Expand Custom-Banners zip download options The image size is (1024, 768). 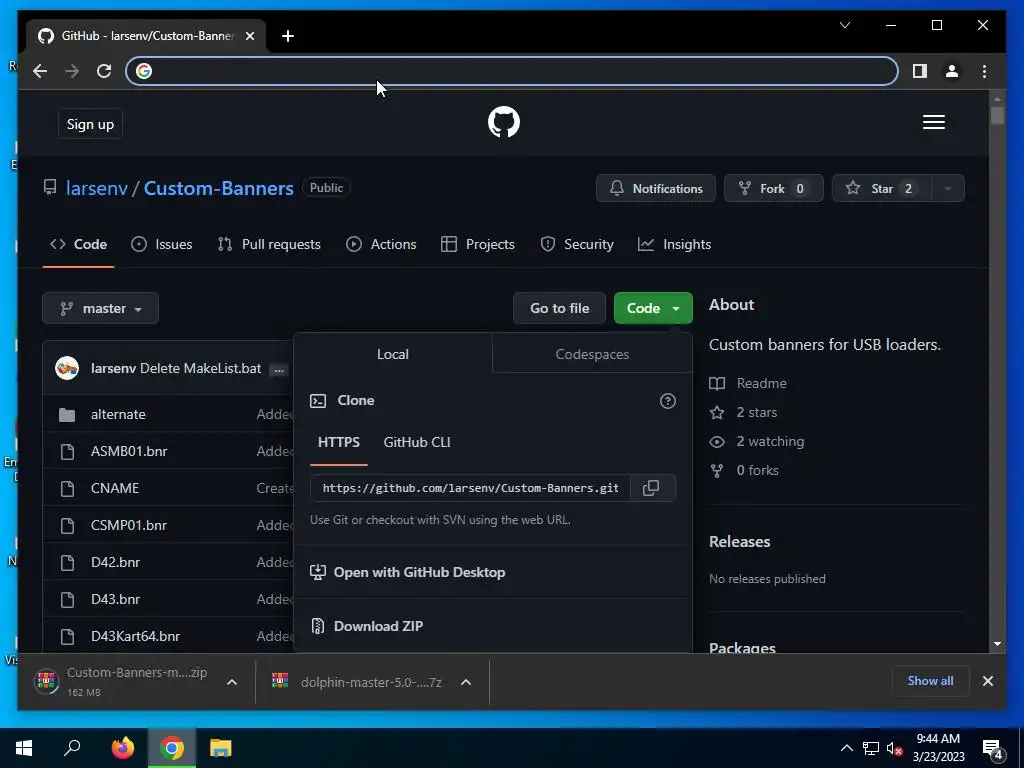231,682
